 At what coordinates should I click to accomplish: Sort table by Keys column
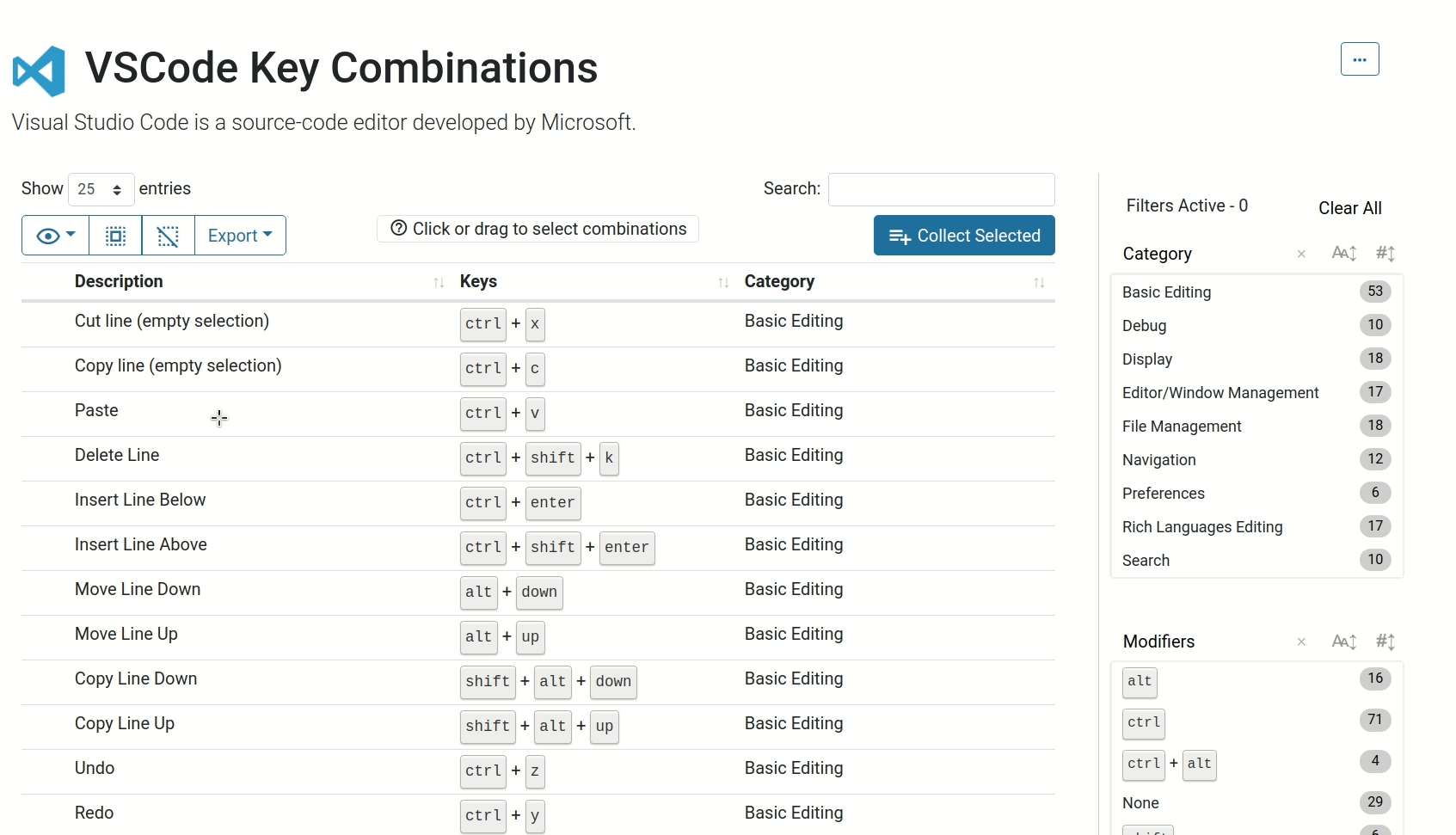tap(723, 282)
